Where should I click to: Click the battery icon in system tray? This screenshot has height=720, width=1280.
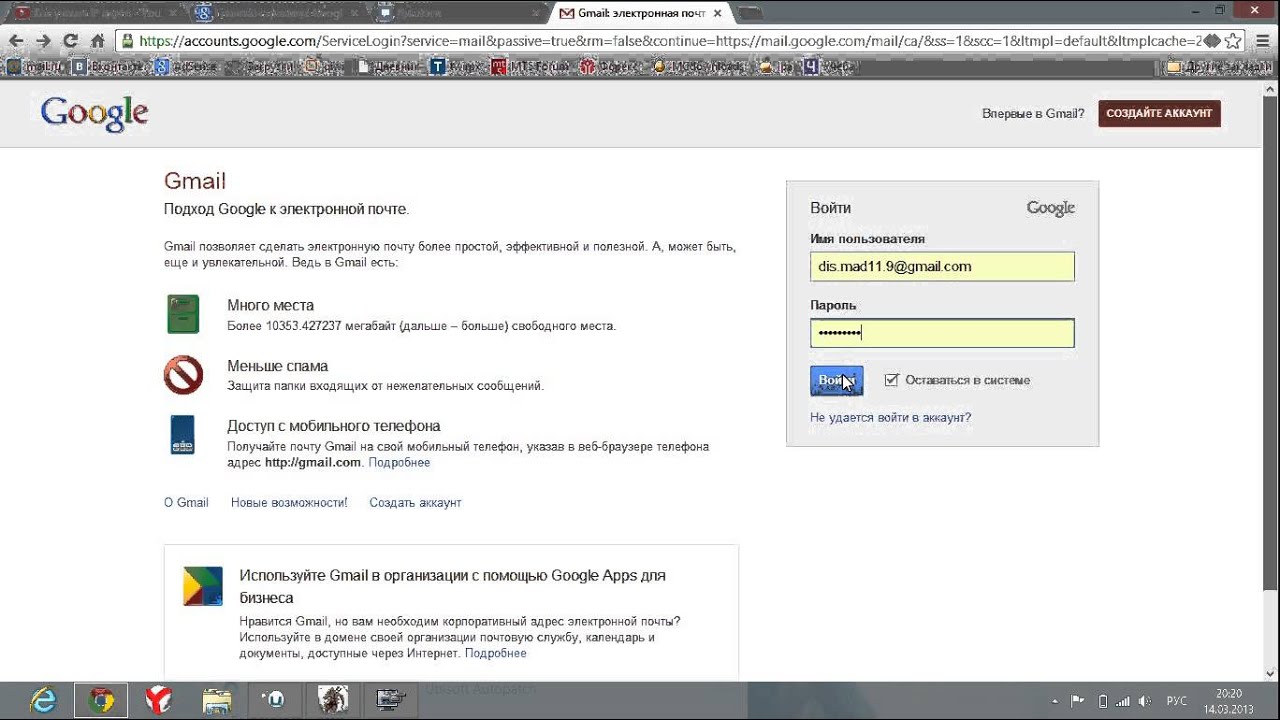[x=1103, y=701]
